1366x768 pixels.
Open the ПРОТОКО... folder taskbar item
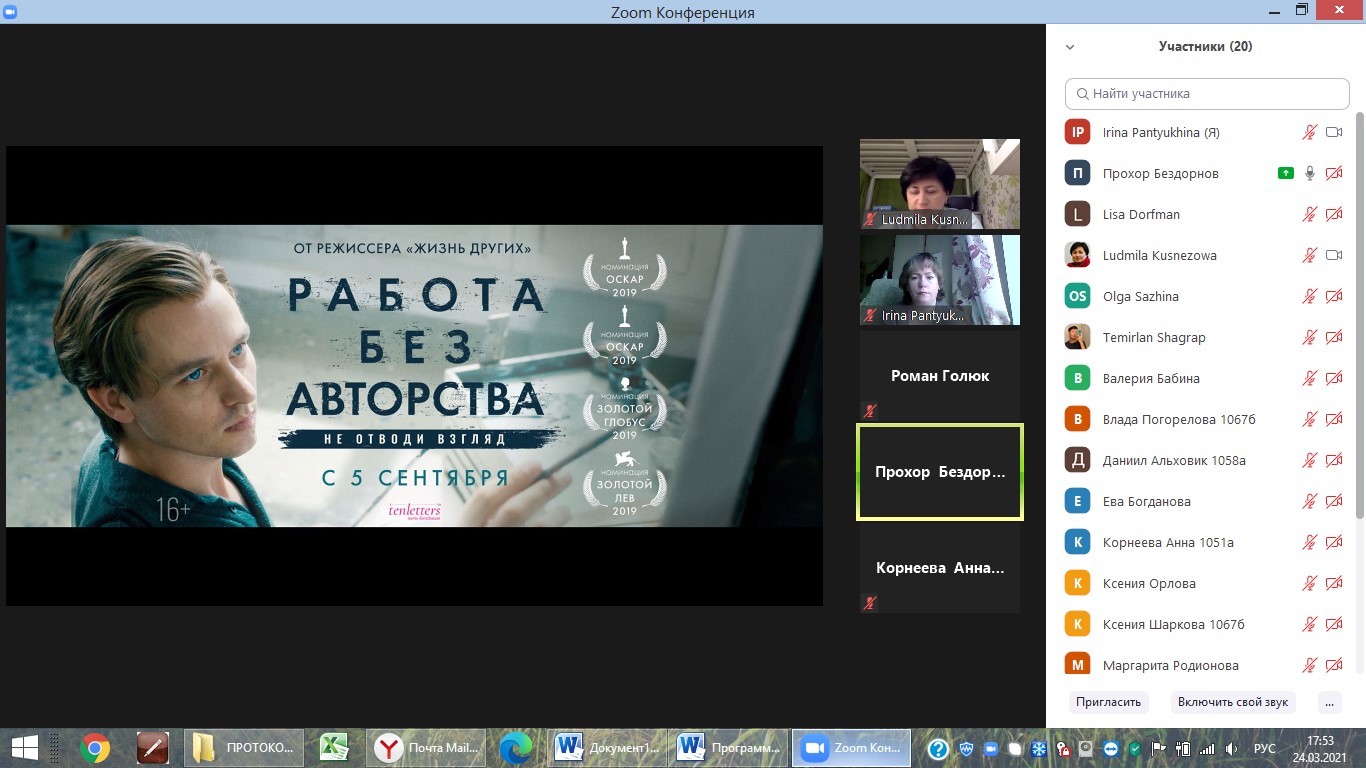coord(245,747)
